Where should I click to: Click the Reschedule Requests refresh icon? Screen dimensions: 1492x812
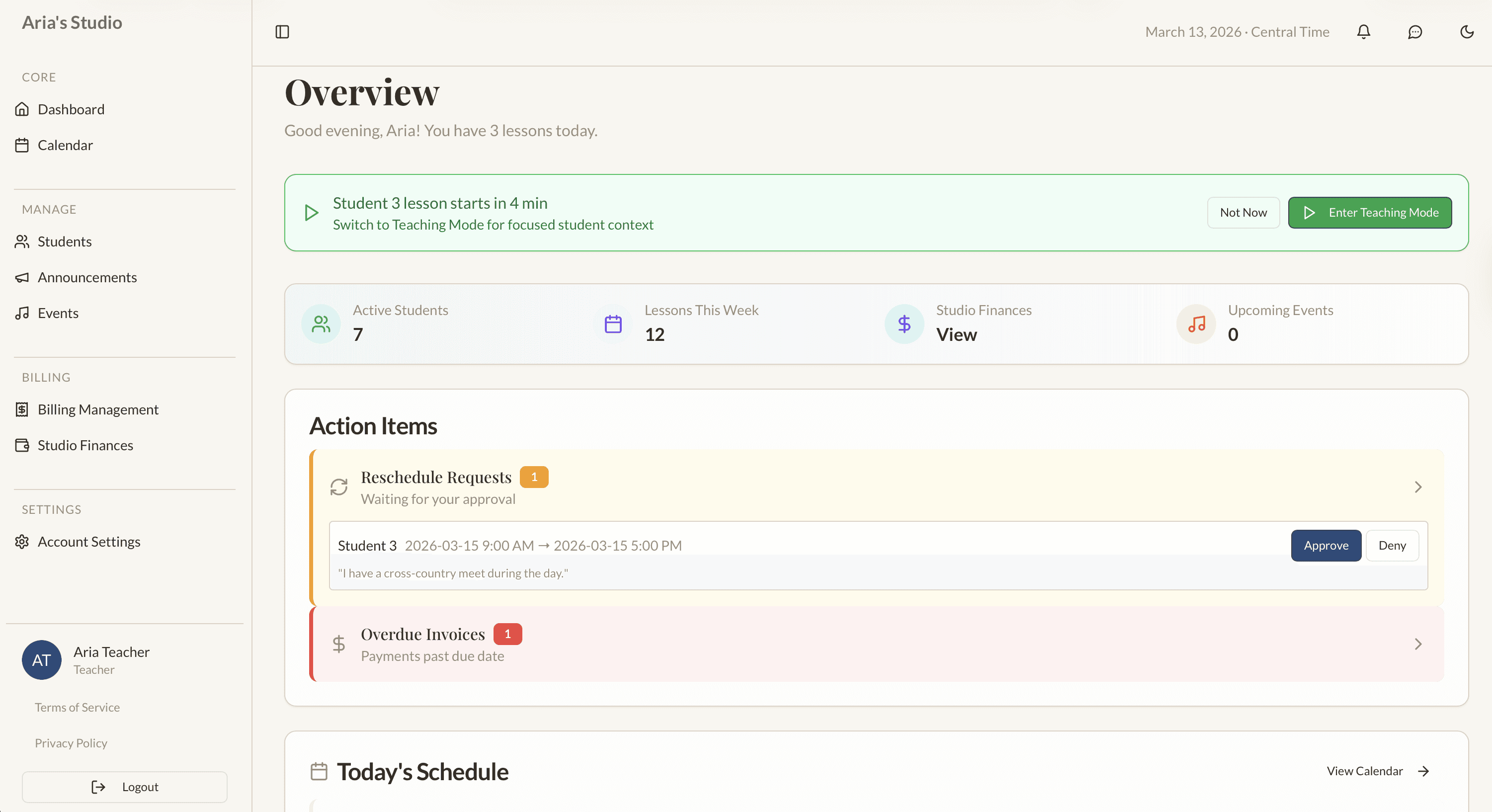[x=339, y=487]
